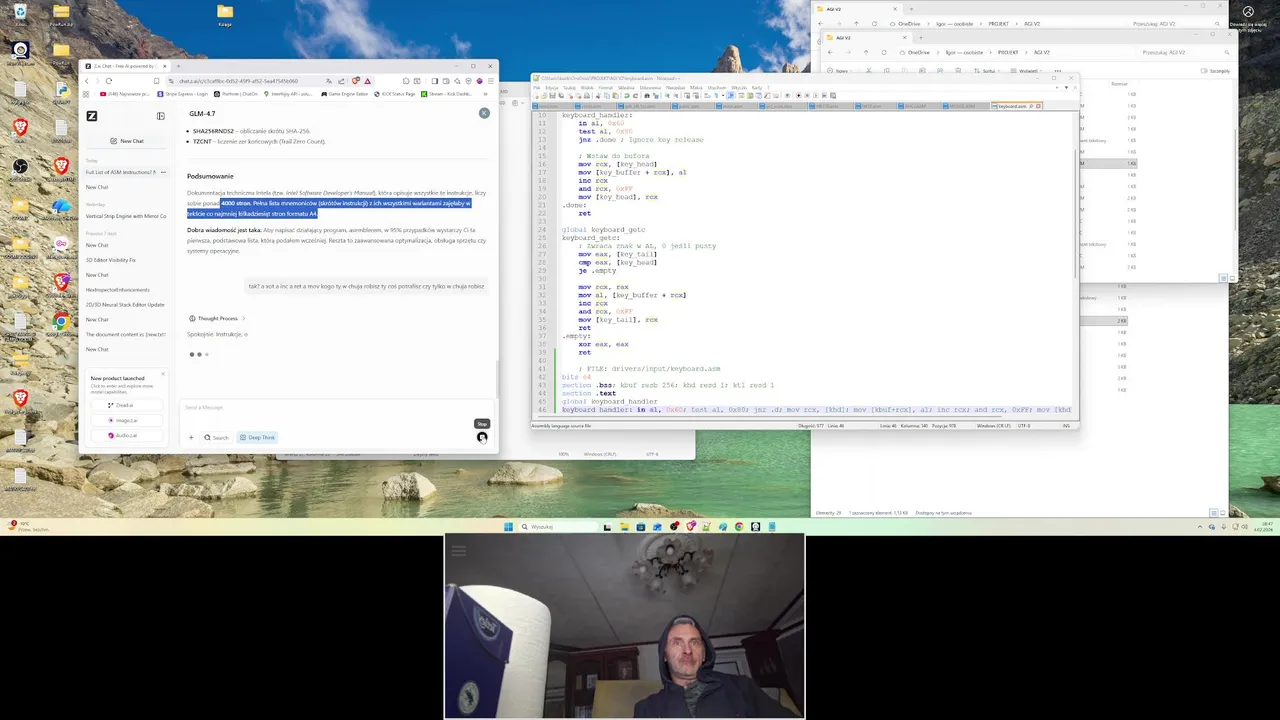Click Save icon in Notepad++ toolbar
The height and width of the screenshot is (720, 1280).
(x=552, y=96)
